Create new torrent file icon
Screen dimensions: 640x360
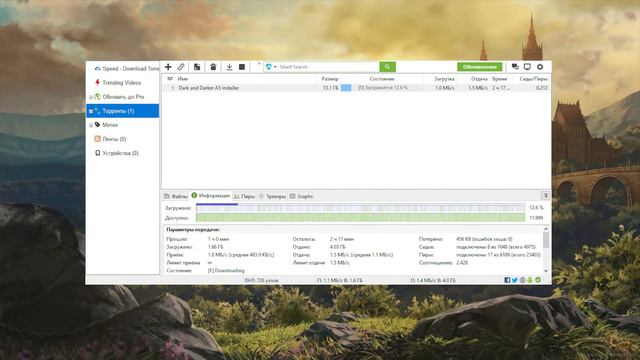197,67
